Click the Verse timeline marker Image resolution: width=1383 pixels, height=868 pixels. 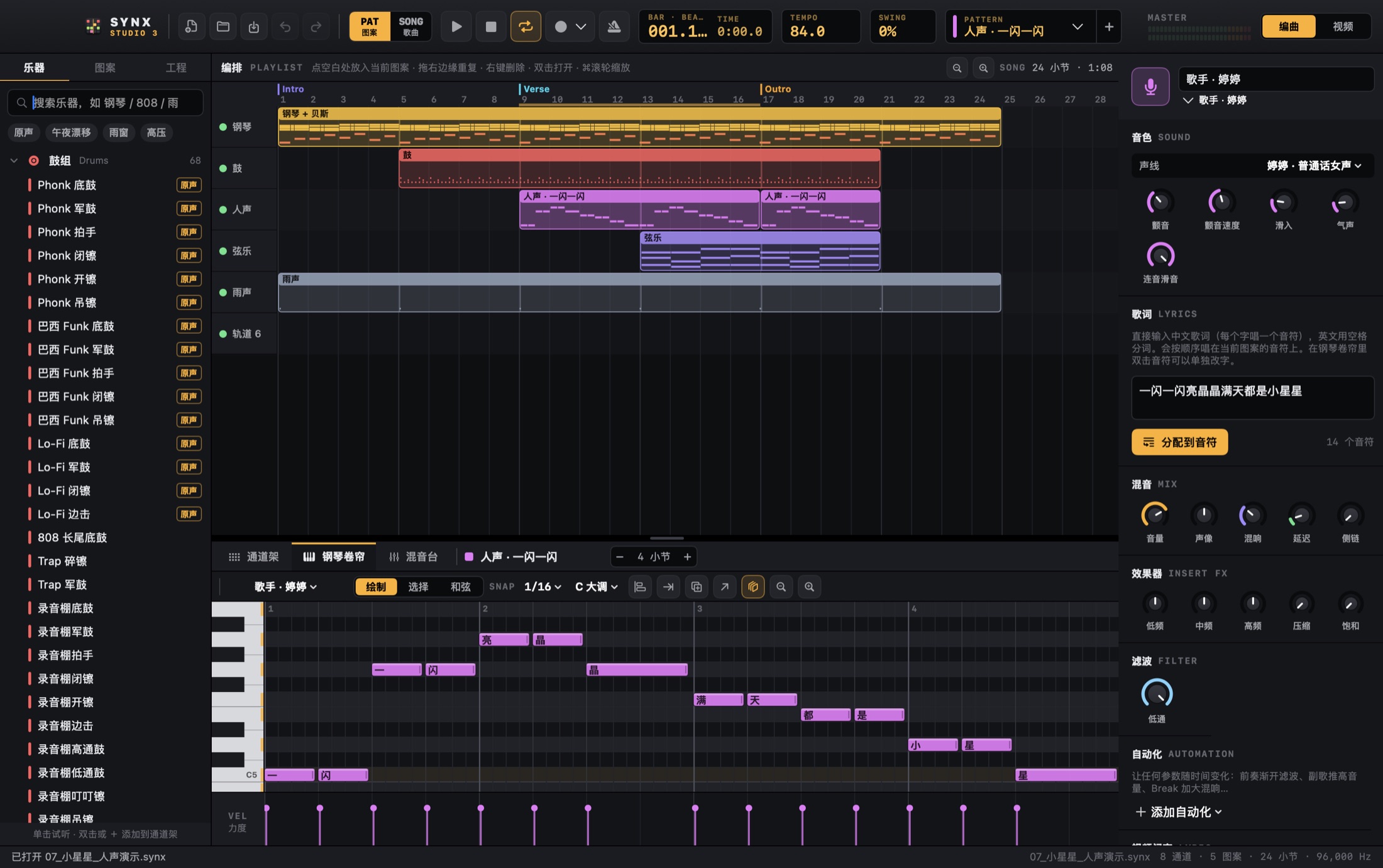click(536, 89)
